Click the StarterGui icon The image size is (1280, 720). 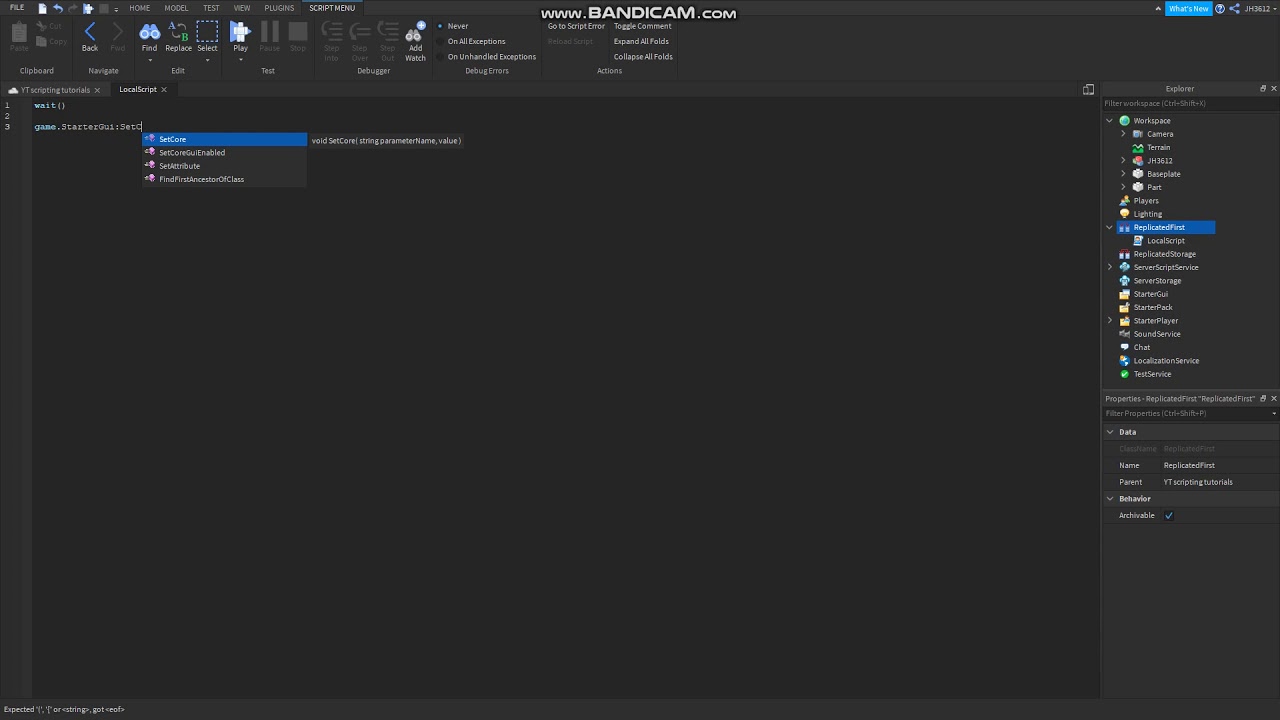point(1124,294)
